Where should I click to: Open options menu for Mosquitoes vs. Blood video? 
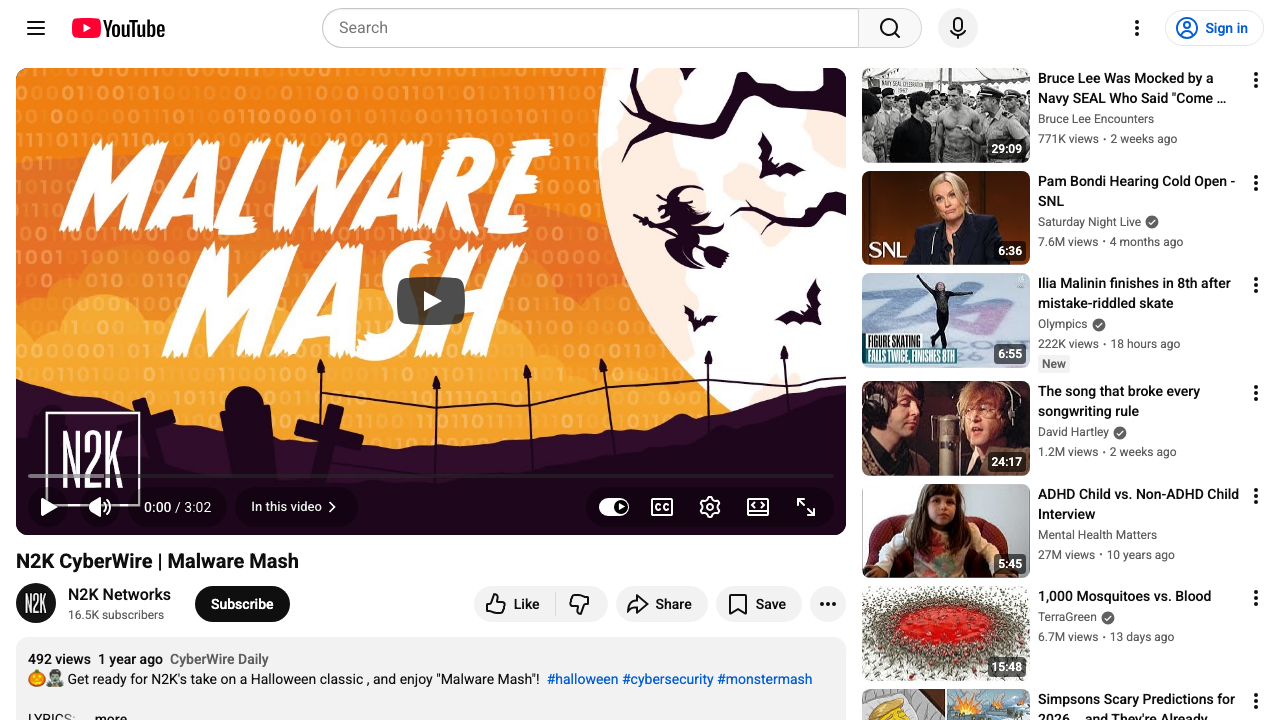(x=1256, y=598)
